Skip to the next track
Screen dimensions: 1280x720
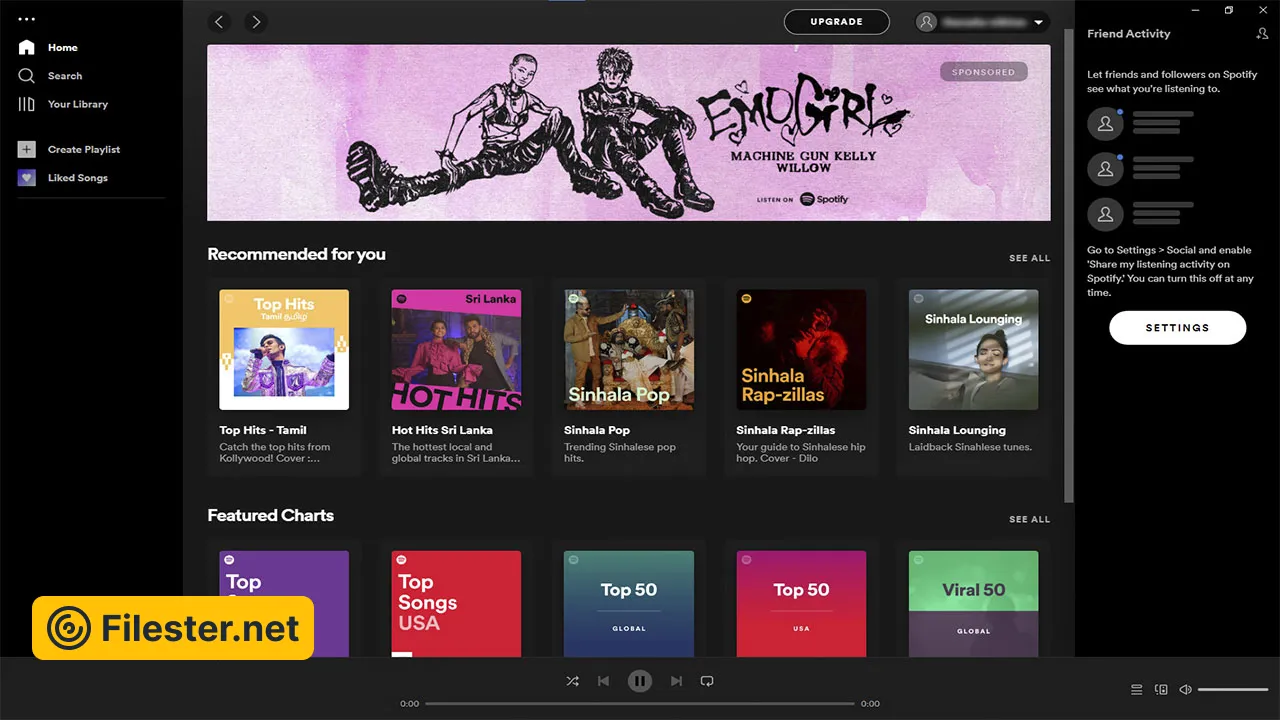[676, 681]
